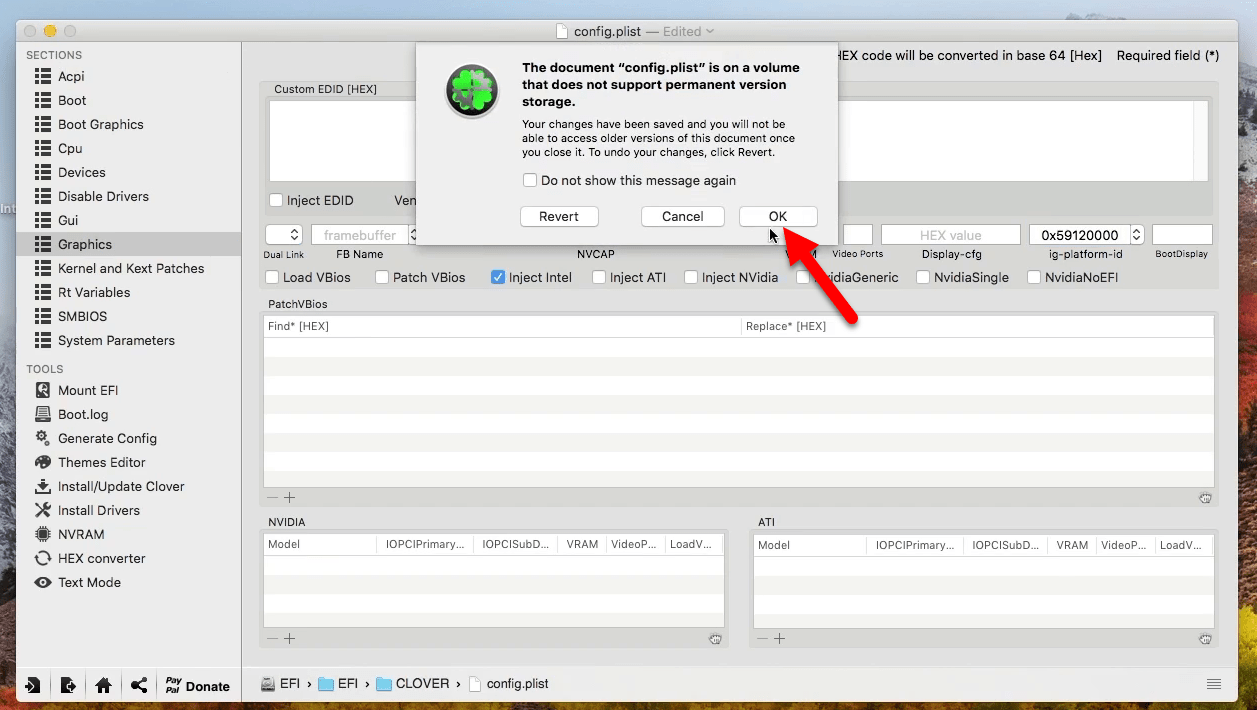
Task: Click the CLOVER folder in the path bar
Action: [x=413, y=684]
